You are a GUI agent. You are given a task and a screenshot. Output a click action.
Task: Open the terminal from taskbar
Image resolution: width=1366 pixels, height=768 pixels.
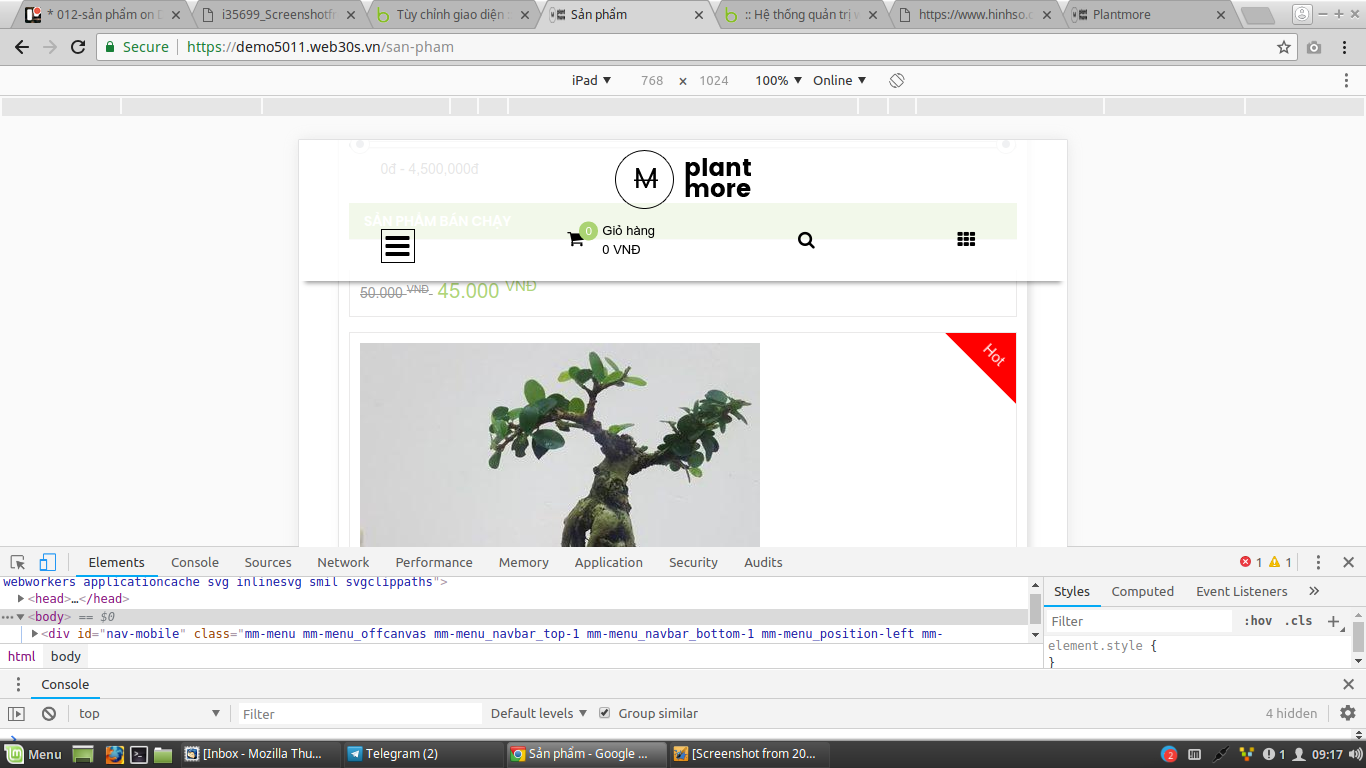point(140,754)
